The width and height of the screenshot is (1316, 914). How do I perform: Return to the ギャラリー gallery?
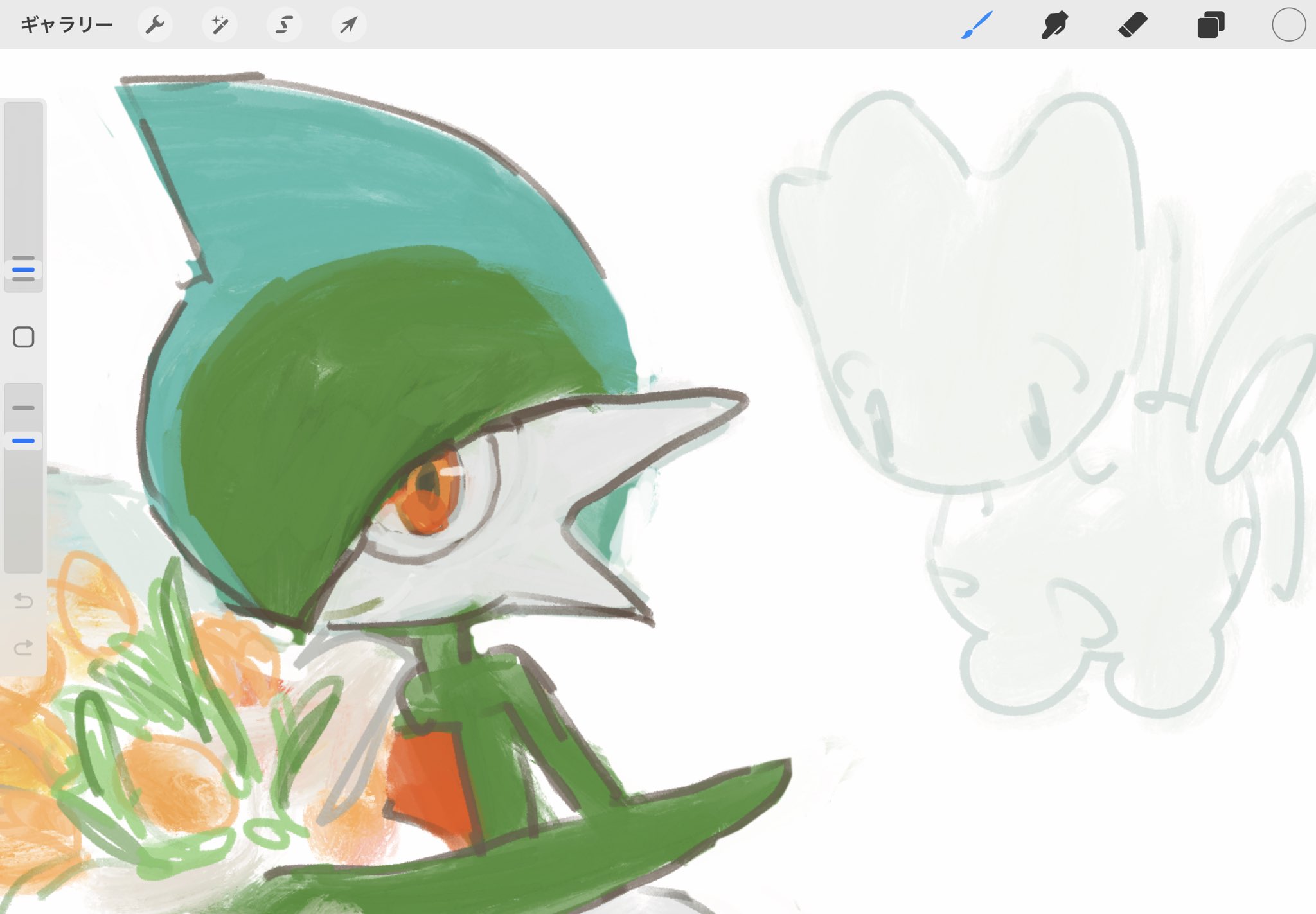67,25
